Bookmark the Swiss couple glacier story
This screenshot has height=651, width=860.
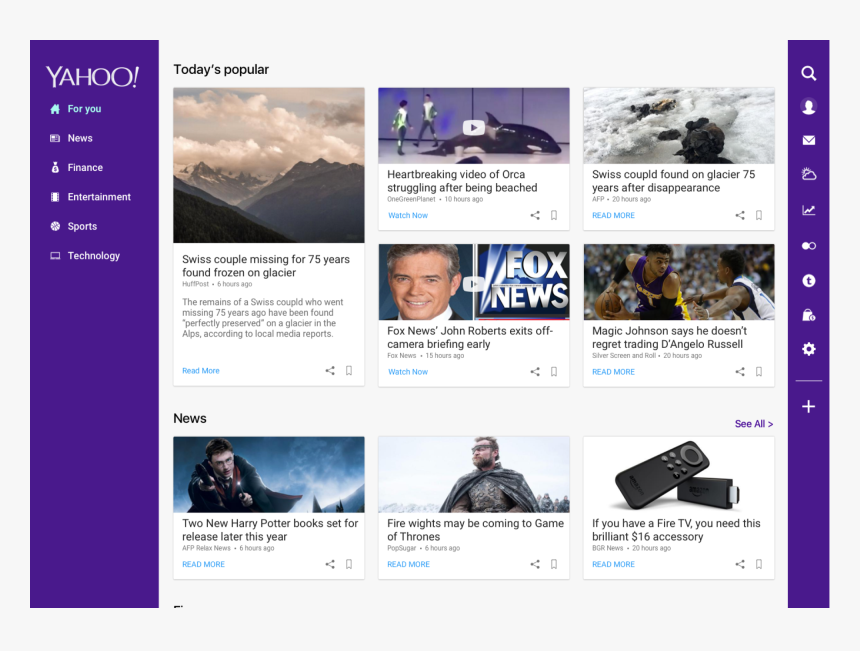[x=759, y=214]
